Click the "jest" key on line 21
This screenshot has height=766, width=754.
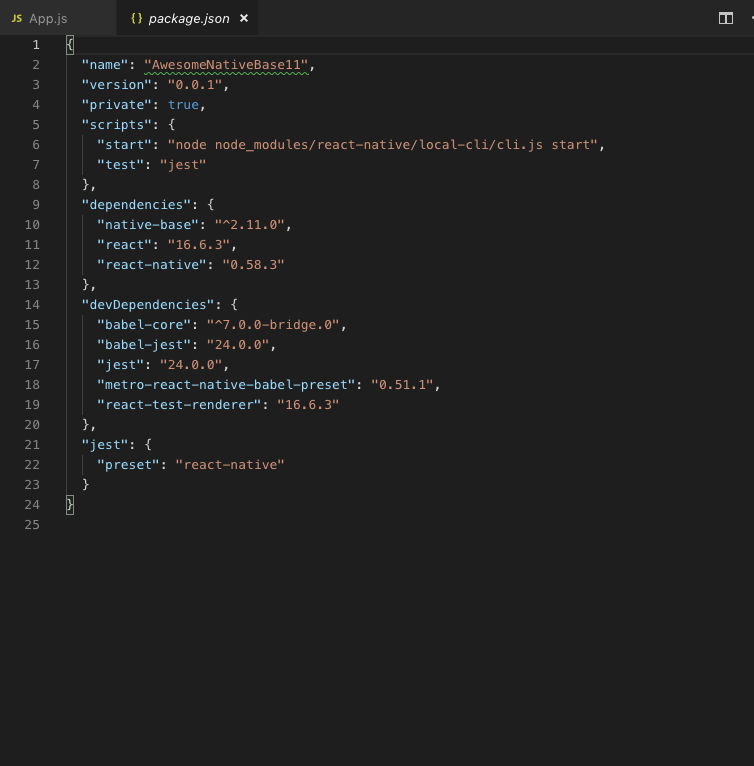(x=105, y=445)
